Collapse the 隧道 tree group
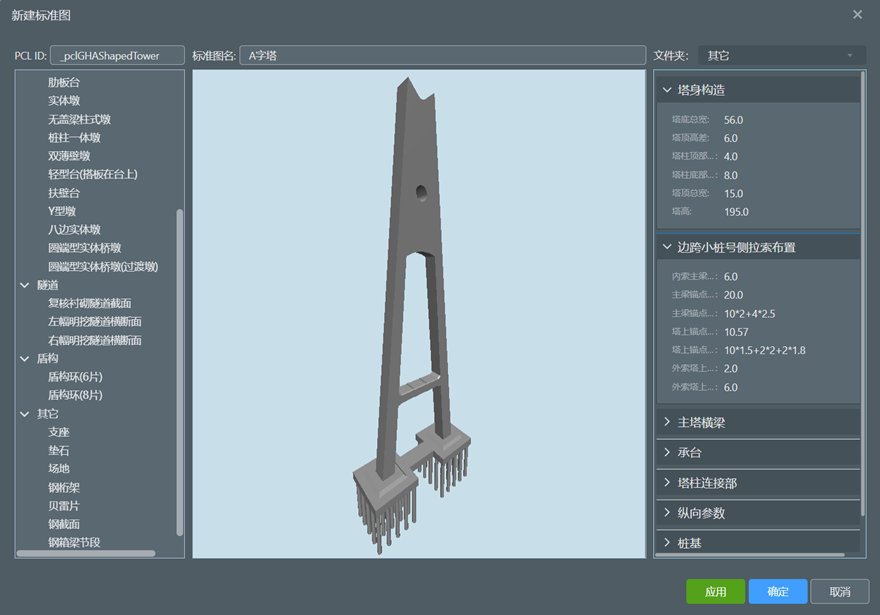The height and width of the screenshot is (615, 880). pyautogui.click(x=25, y=285)
